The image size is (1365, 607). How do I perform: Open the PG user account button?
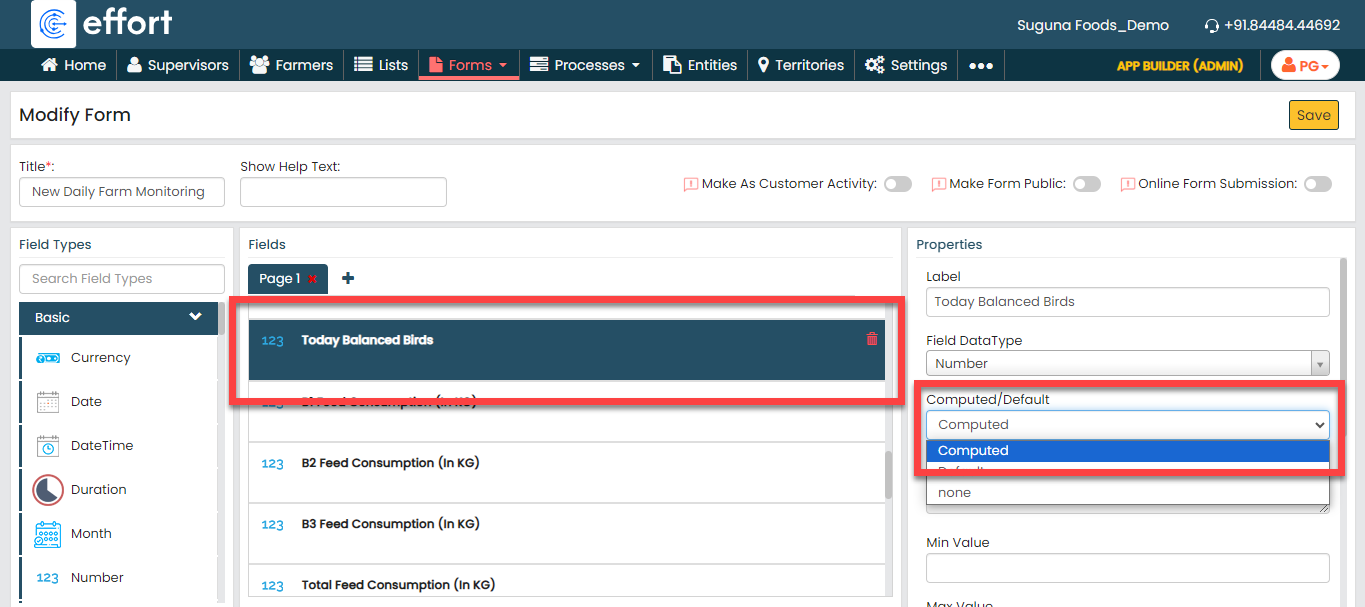1304,65
